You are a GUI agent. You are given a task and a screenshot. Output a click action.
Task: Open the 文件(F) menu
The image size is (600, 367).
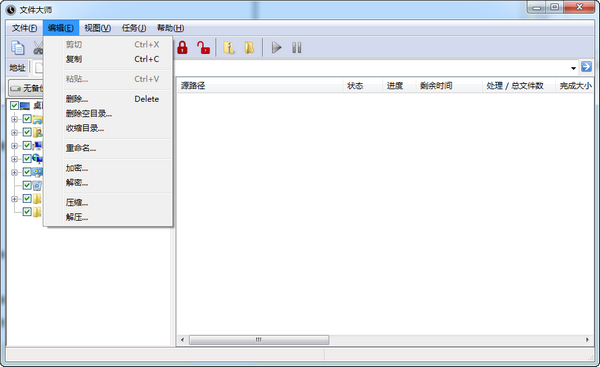point(24,28)
